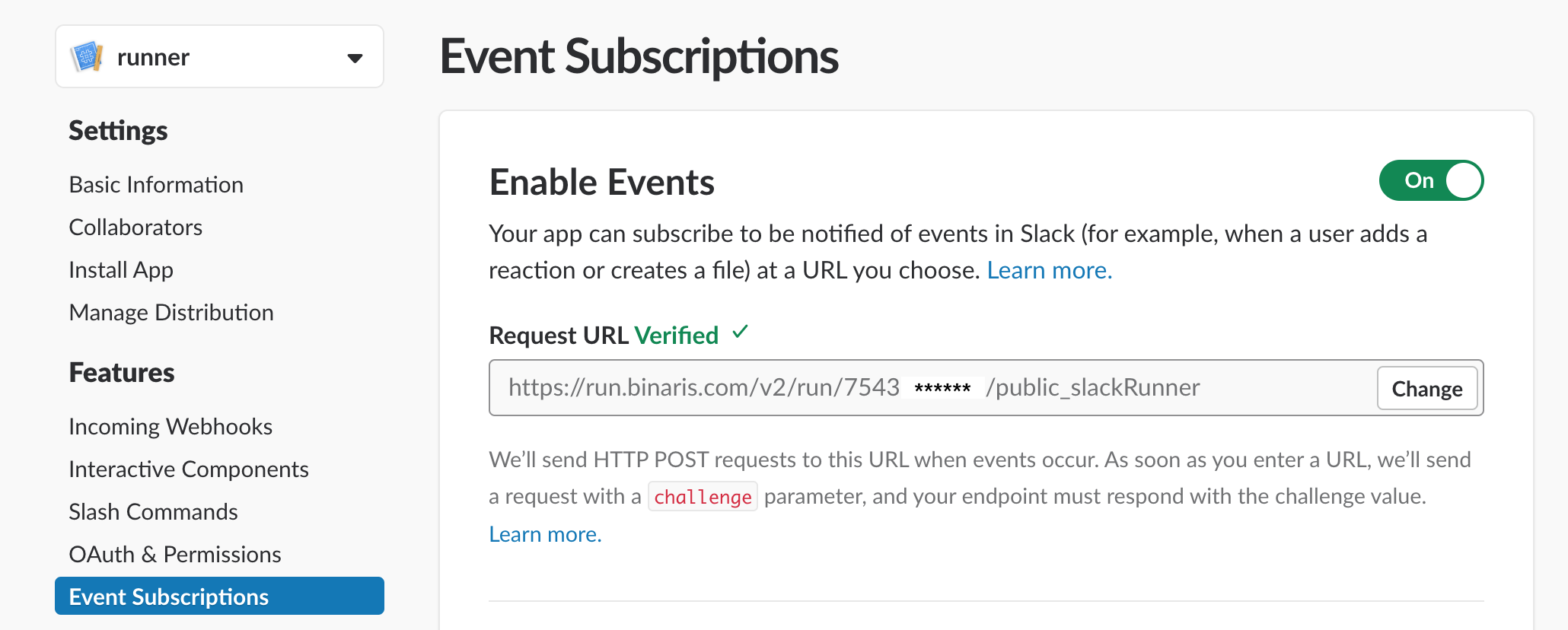
Task: Open Interactive Components feature
Action: coord(189,469)
